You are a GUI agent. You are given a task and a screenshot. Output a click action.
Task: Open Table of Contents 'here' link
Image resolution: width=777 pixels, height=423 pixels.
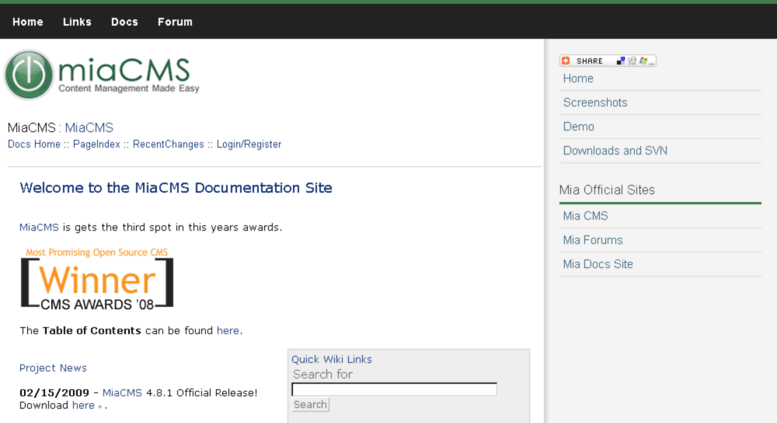tap(228, 330)
